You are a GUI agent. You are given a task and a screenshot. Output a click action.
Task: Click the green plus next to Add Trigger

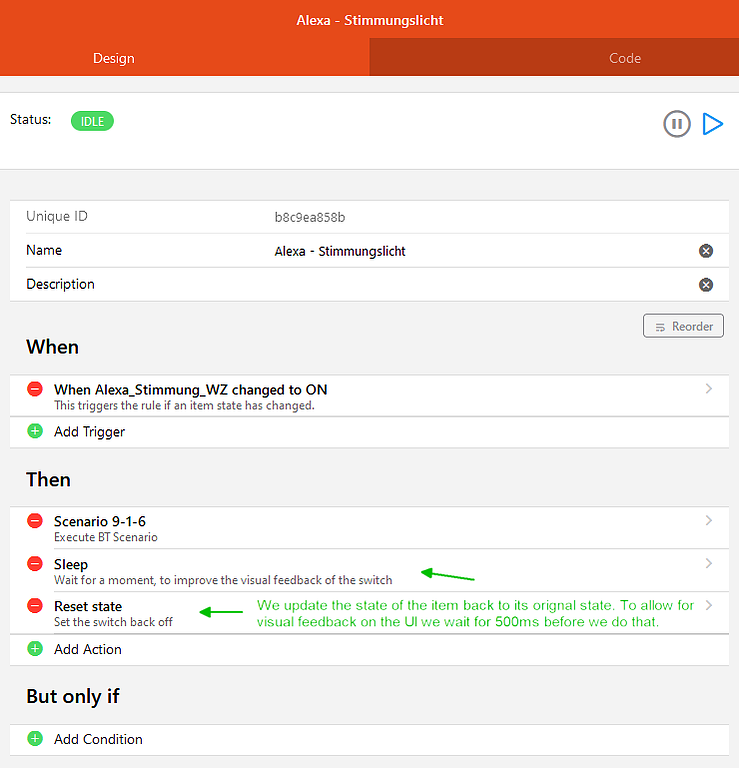tap(35, 432)
